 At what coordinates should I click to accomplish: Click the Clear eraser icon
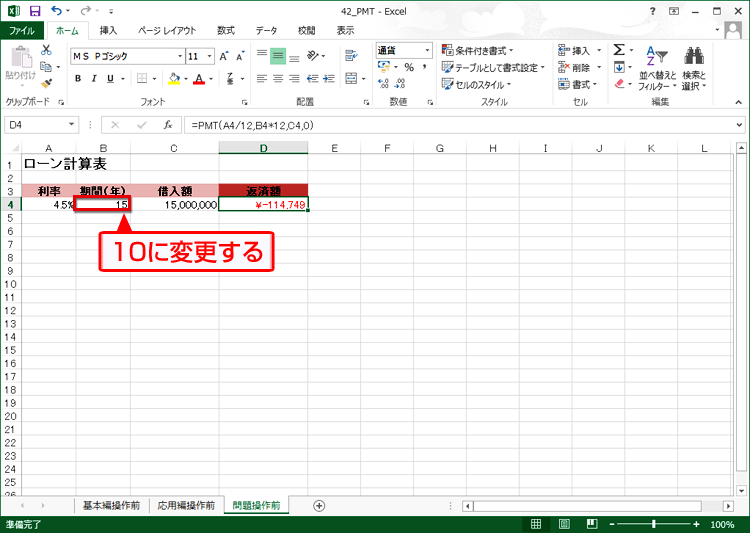(619, 84)
